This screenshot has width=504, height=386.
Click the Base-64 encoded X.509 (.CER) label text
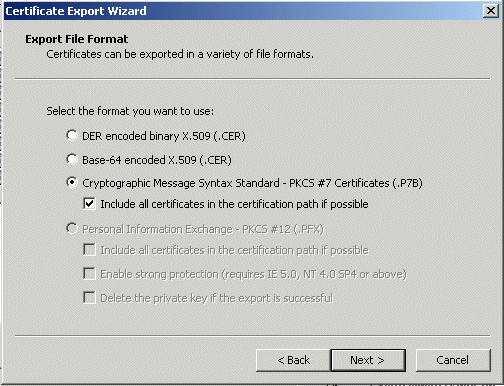click(x=157, y=160)
